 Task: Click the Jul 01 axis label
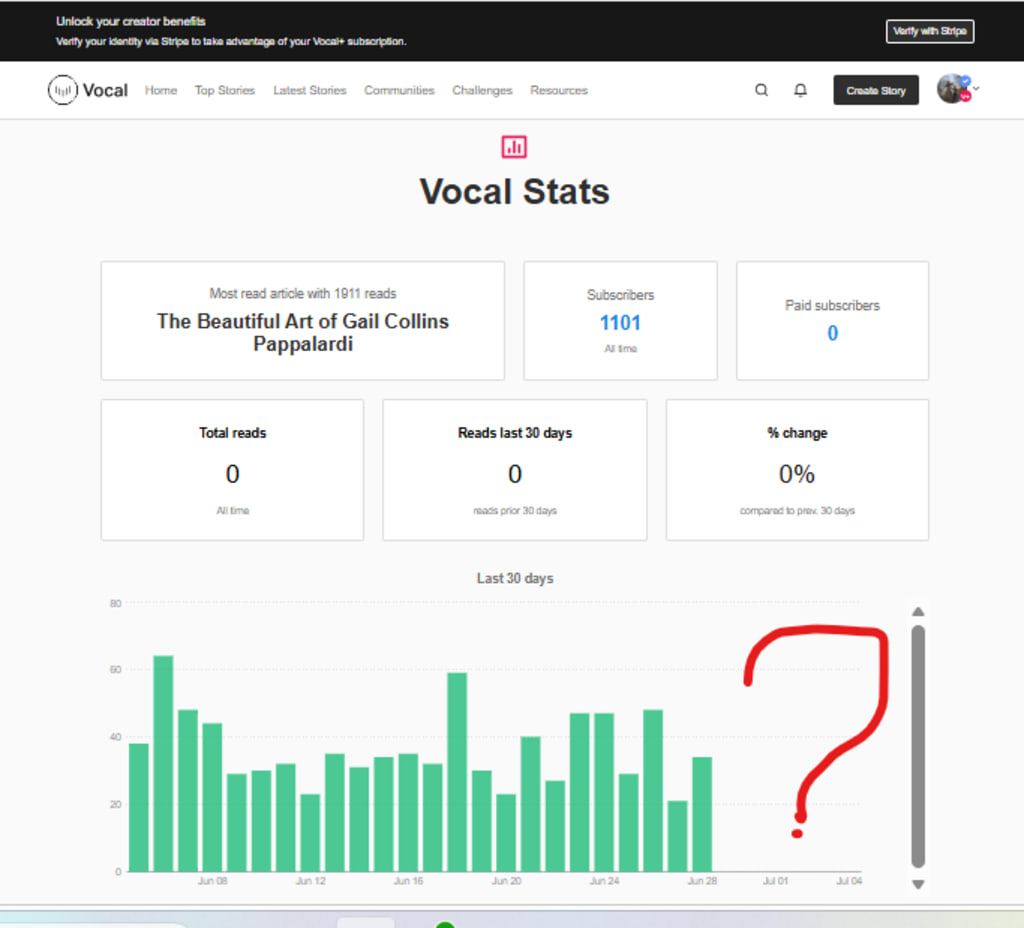click(775, 881)
